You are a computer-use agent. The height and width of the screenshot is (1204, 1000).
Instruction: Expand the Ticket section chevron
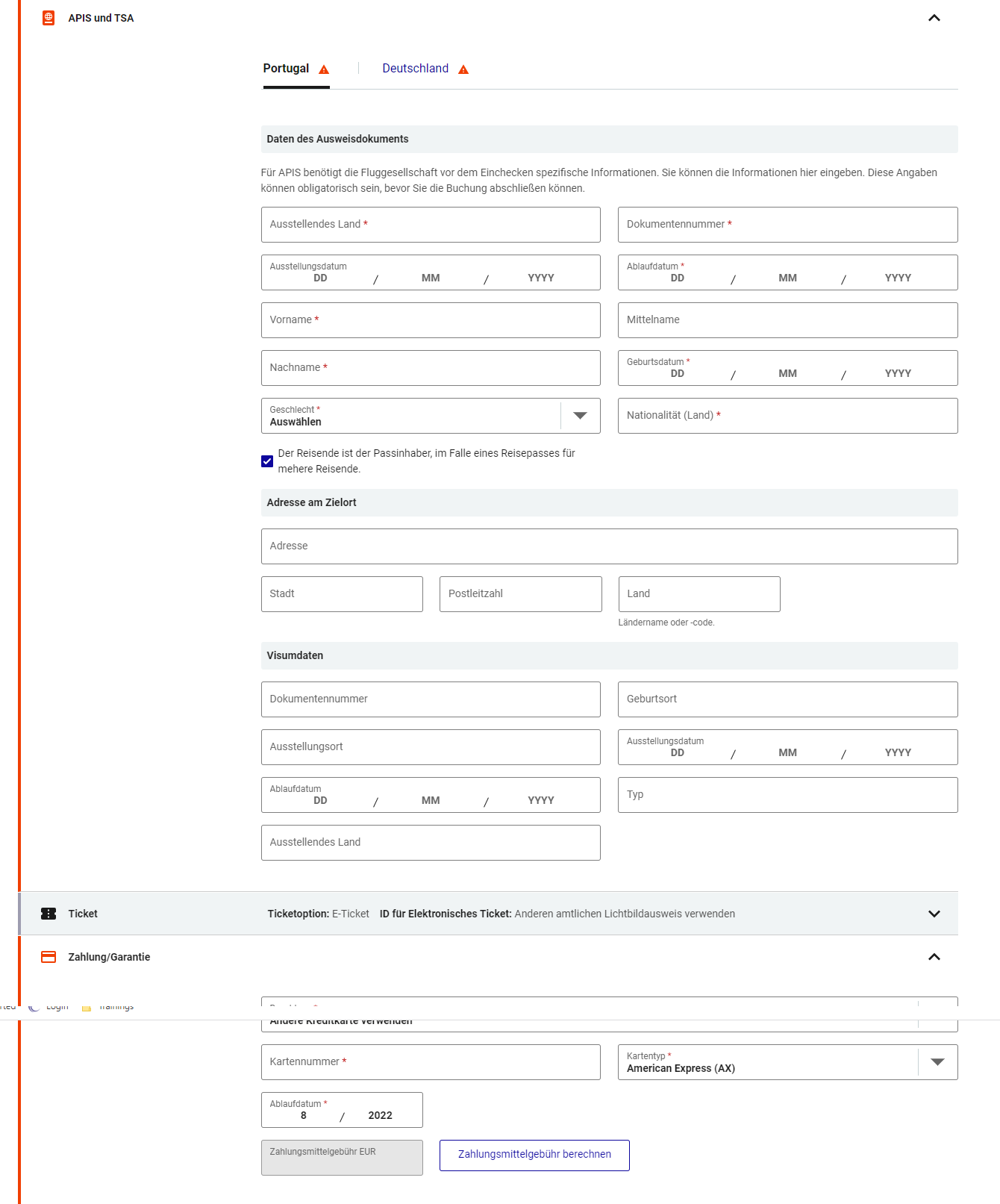[x=934, y=914]
